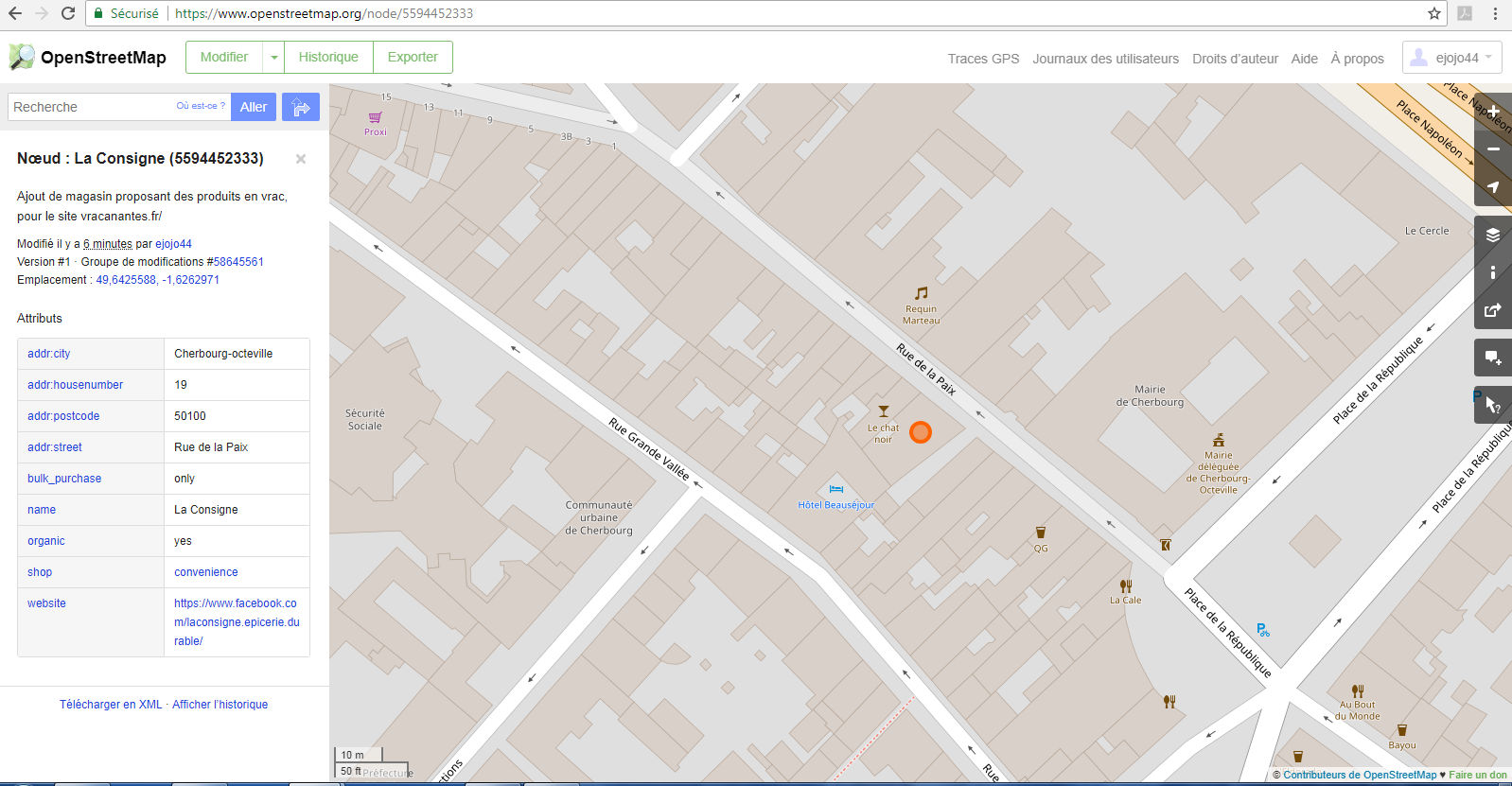The image size is (1512, 786).
Task: Expand the Modifier dropdown arrow
Action: pos(273,57)
